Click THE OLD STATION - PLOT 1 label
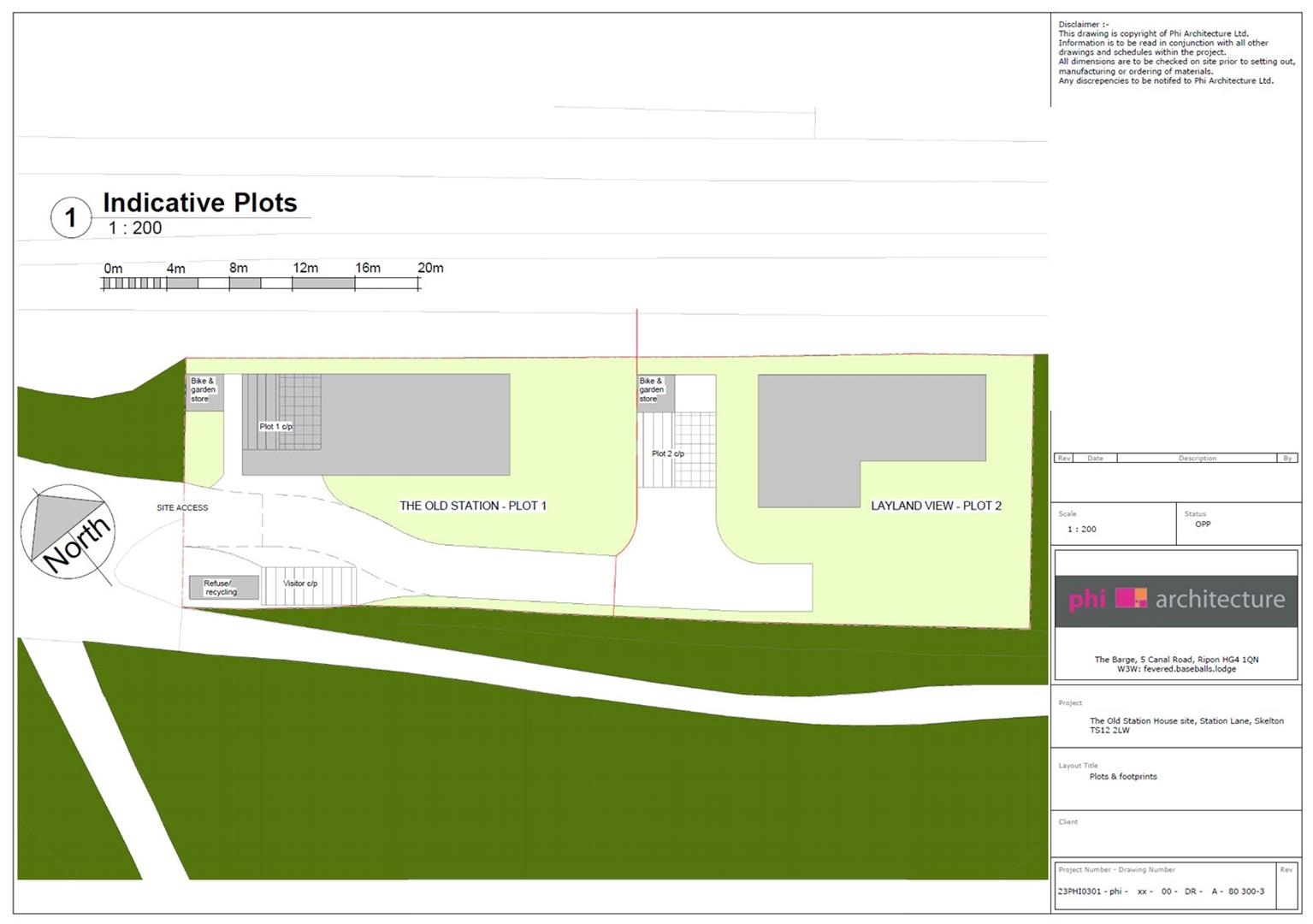Screen dimensions: 1313x924 [472, 506]
